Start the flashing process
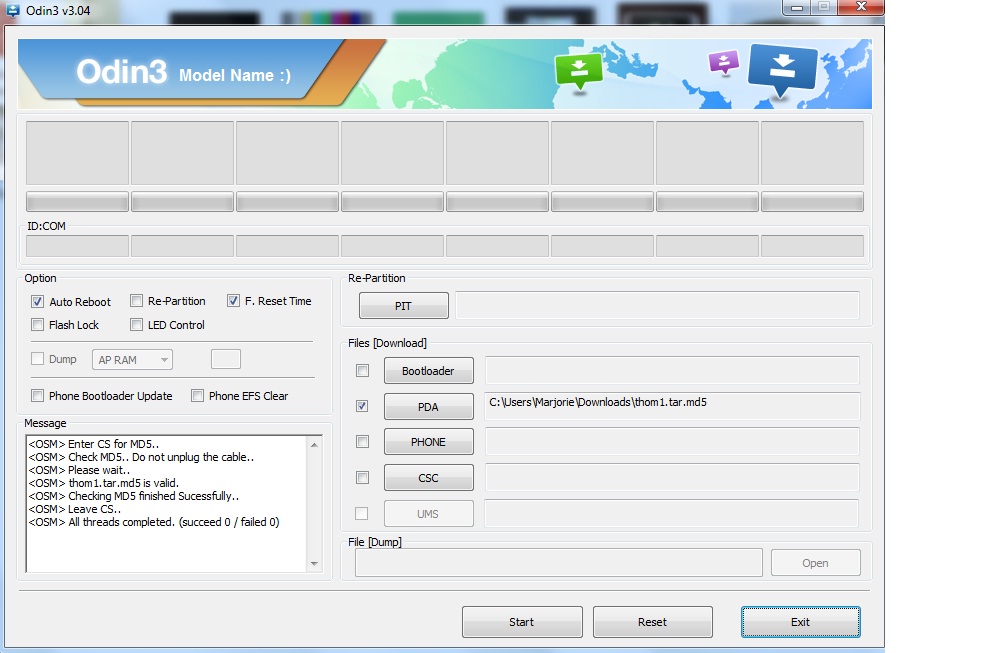 click(x=522, y=622)
